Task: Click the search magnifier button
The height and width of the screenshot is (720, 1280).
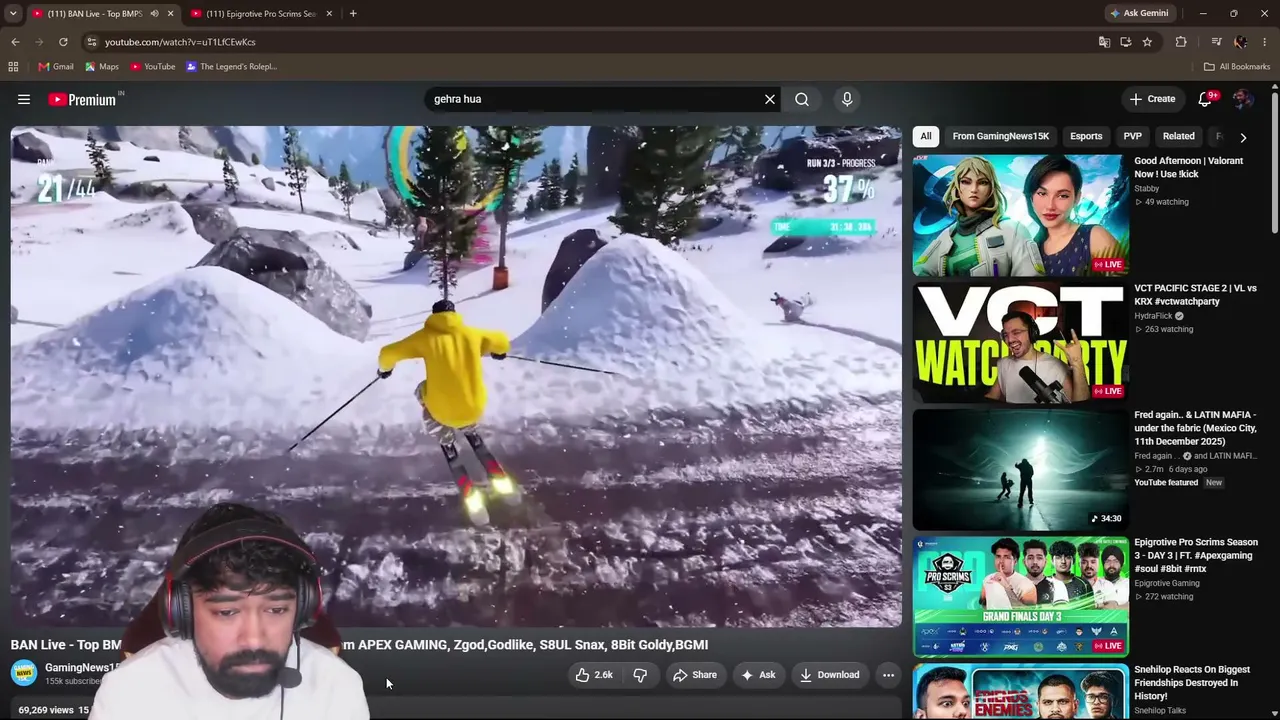Action: 802,99
